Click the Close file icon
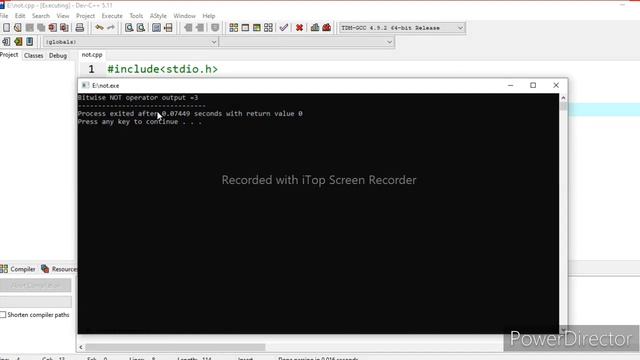 [x=53, y=28]
